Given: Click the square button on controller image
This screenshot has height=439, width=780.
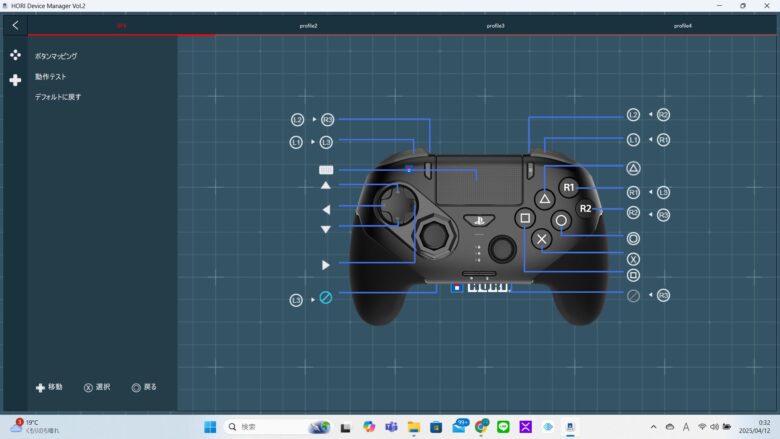Looking at the screenshot, I should pos(525,218).
